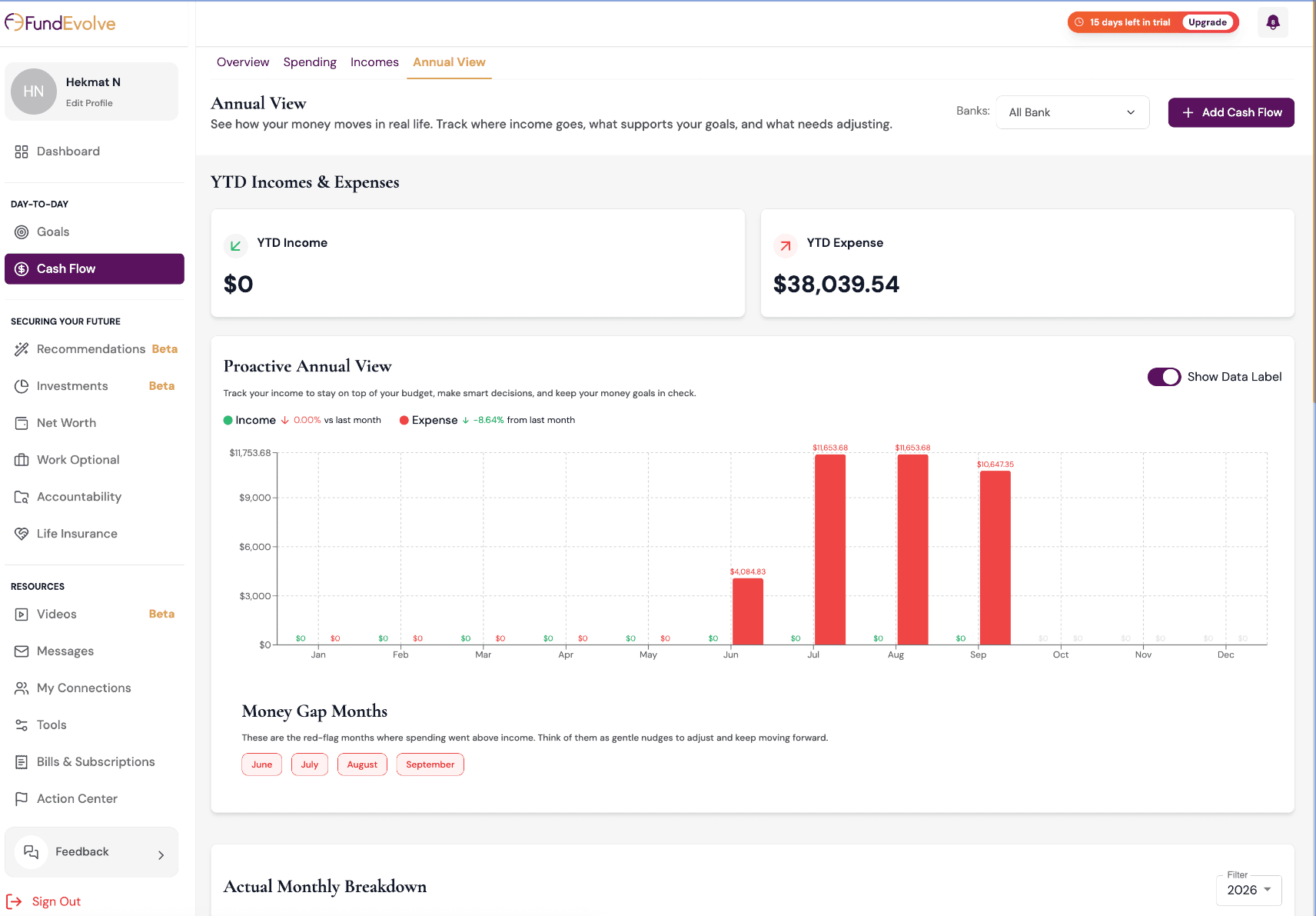The height and width of the screenshot is (916, 1316).
Task: Click the Work Optional briefcase icon
Action: 22,460
